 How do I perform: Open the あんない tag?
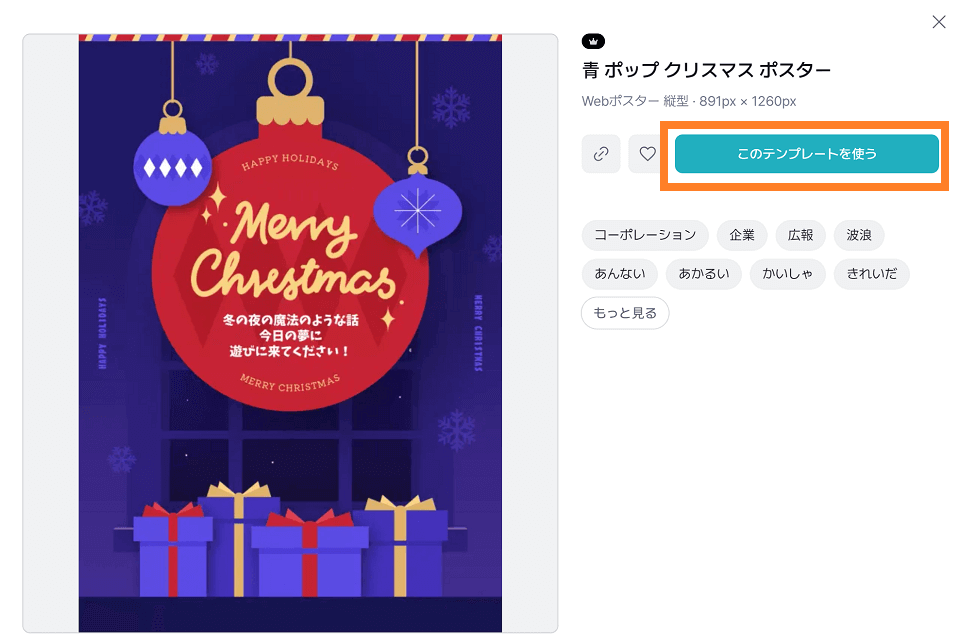point(620,274)
